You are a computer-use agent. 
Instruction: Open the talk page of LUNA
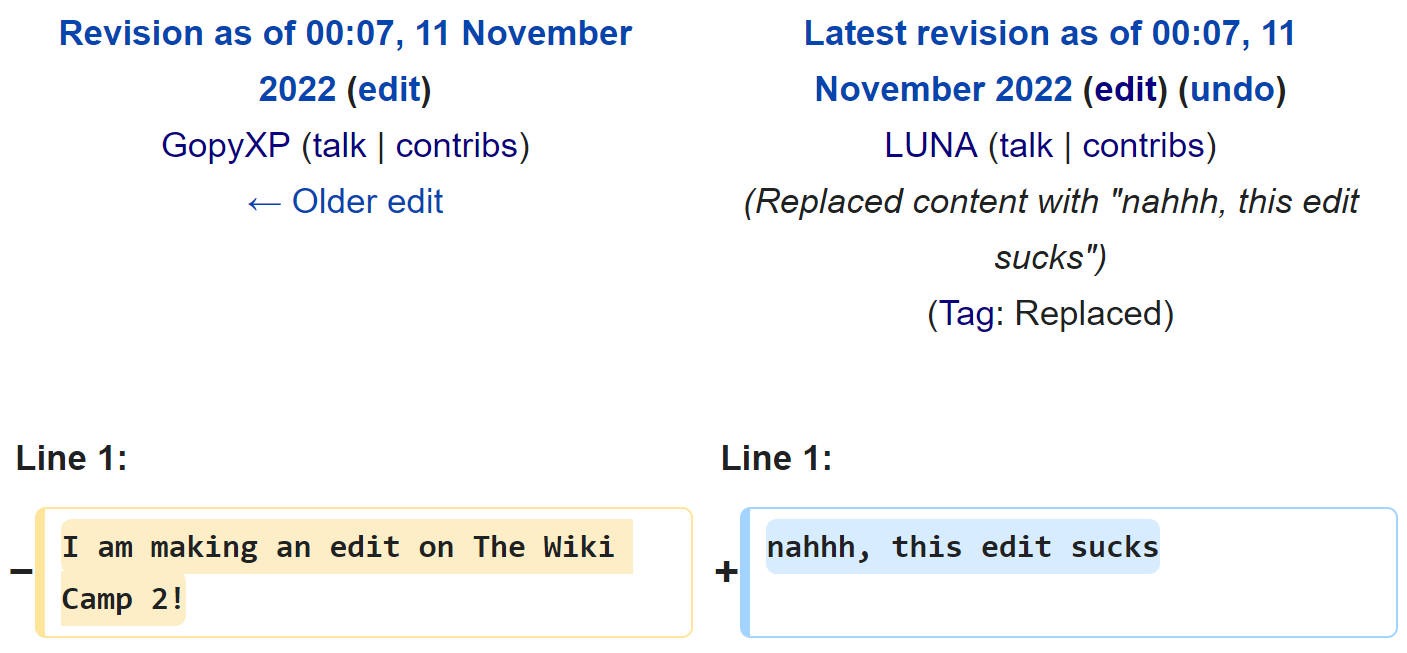click(x=1026, y=146)
